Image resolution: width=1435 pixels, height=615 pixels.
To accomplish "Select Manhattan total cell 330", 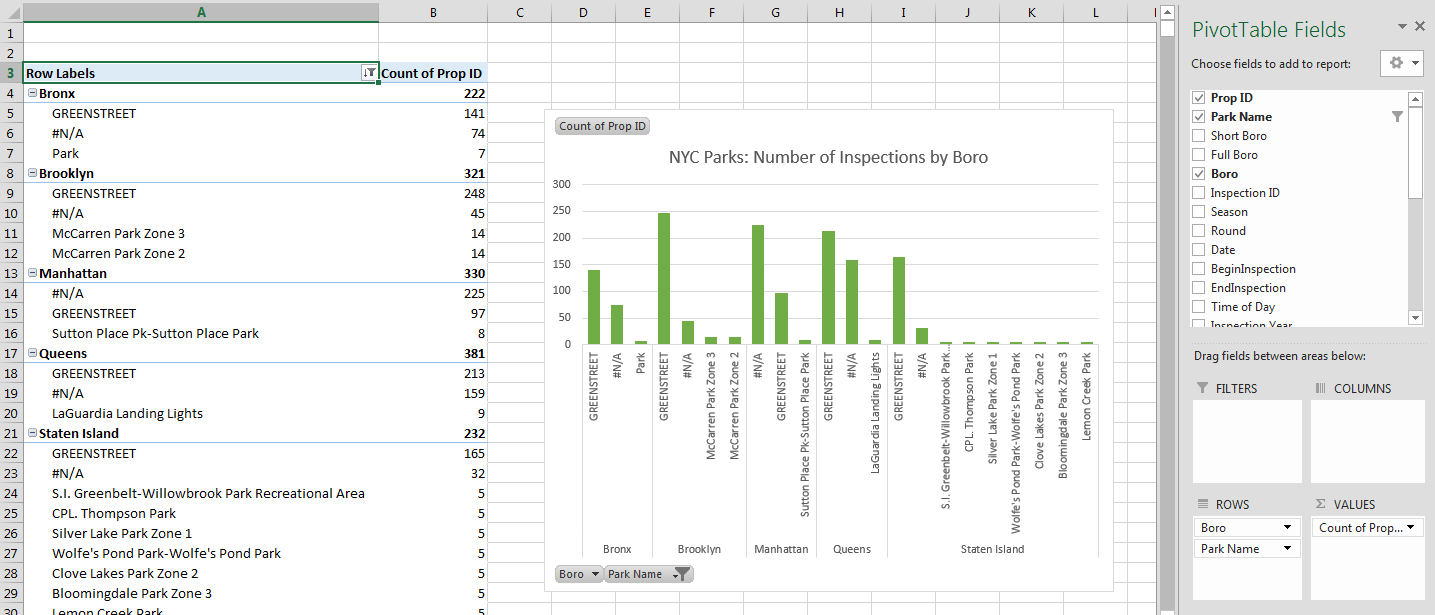I will point(433,273).
